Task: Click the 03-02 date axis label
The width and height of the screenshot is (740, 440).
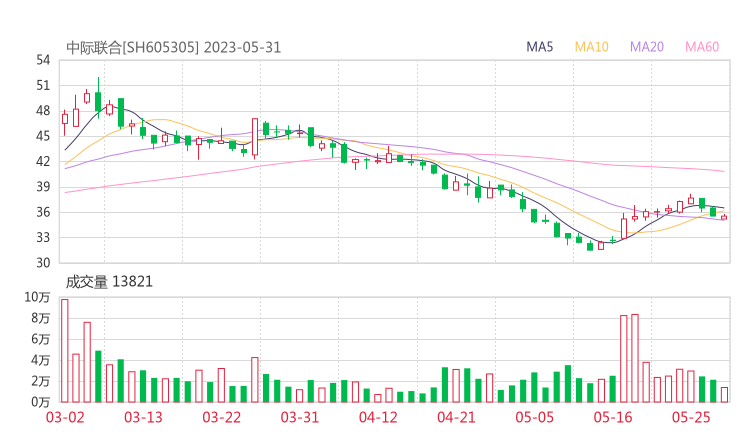Action: tap(65, 417)
